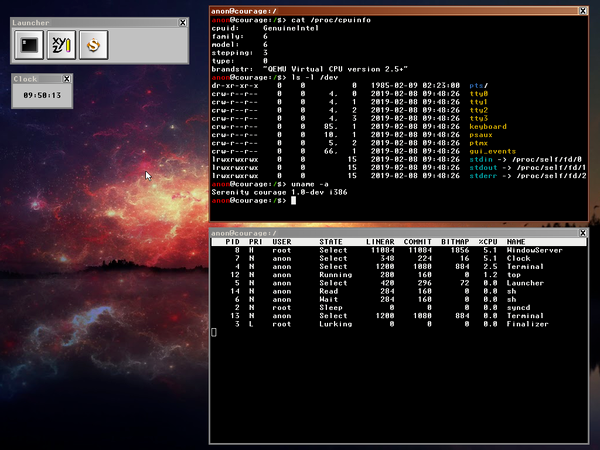This screenshot has height=450, width=600.
Task: Click the Running state value
Action: [x=336, y=275]
